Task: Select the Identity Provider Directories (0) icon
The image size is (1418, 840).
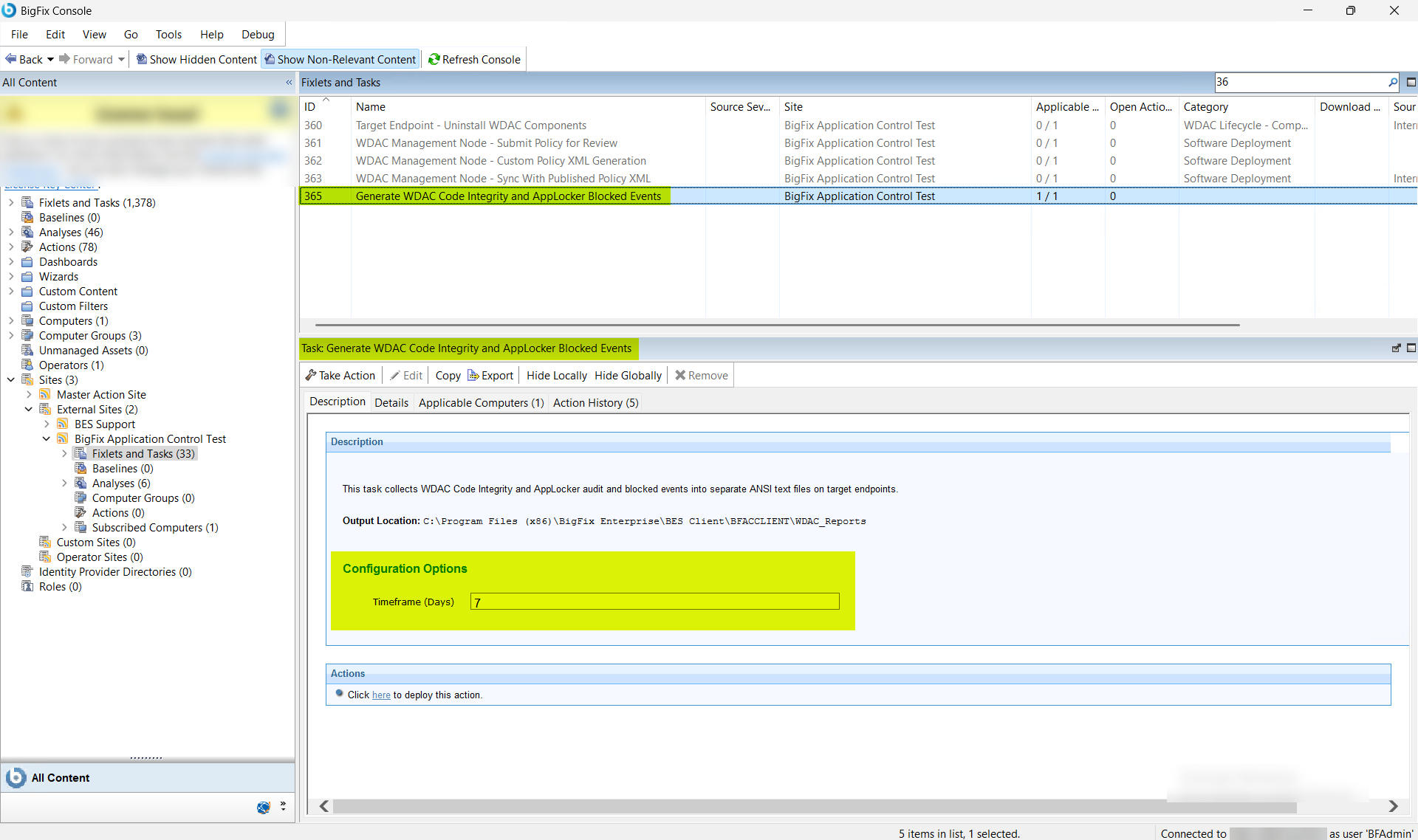Action: (x=27, y=571)
